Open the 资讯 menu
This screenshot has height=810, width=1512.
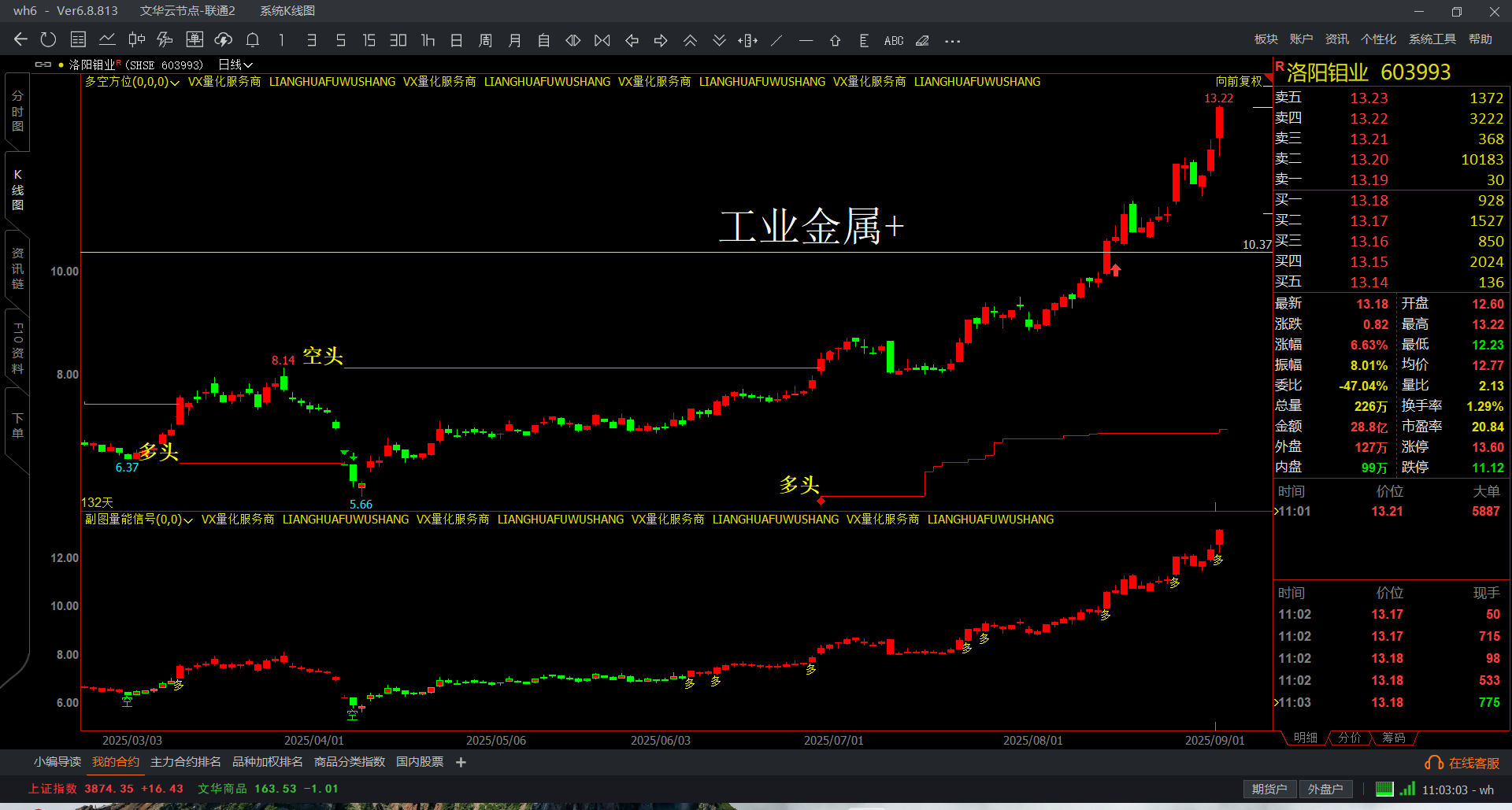coord(1336,39)
